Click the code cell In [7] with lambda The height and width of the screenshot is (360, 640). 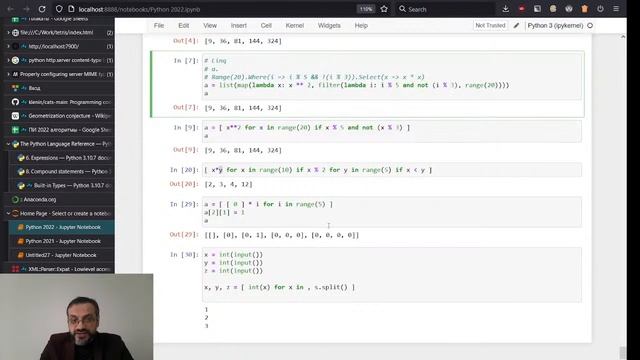(x=392, y=77)
